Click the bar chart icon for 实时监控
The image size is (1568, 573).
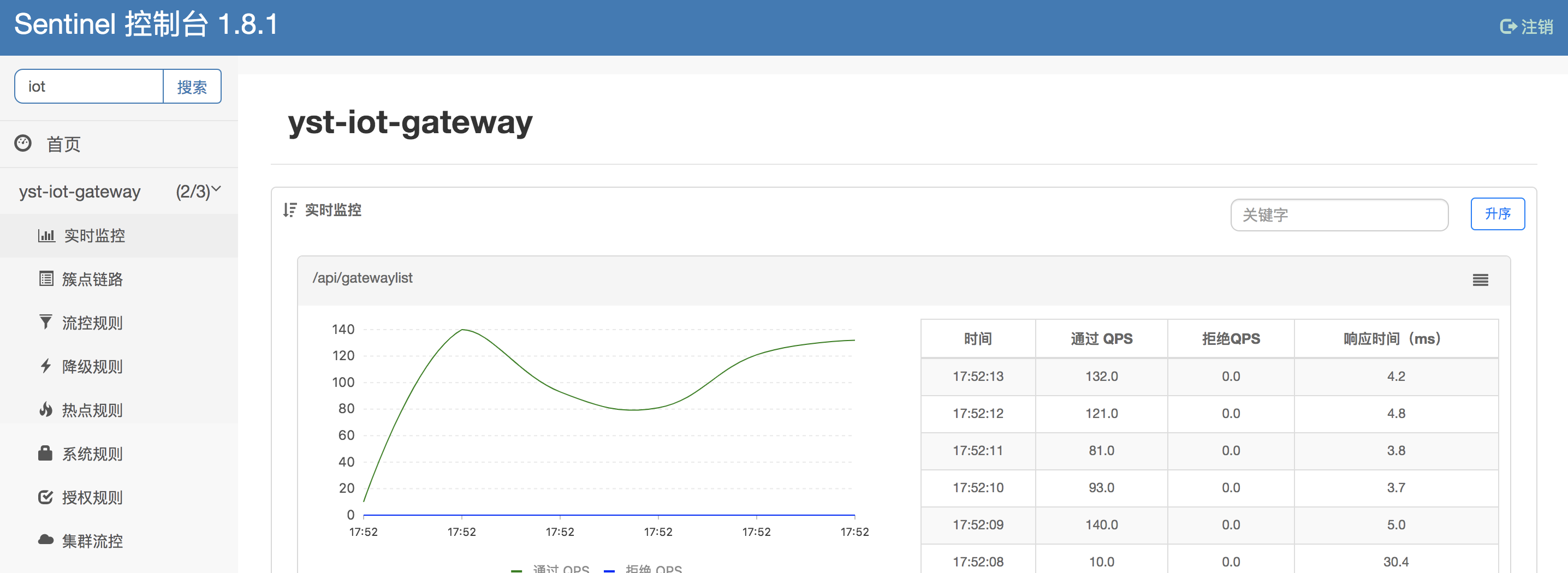pyautogui.click(x=46, y=235)
